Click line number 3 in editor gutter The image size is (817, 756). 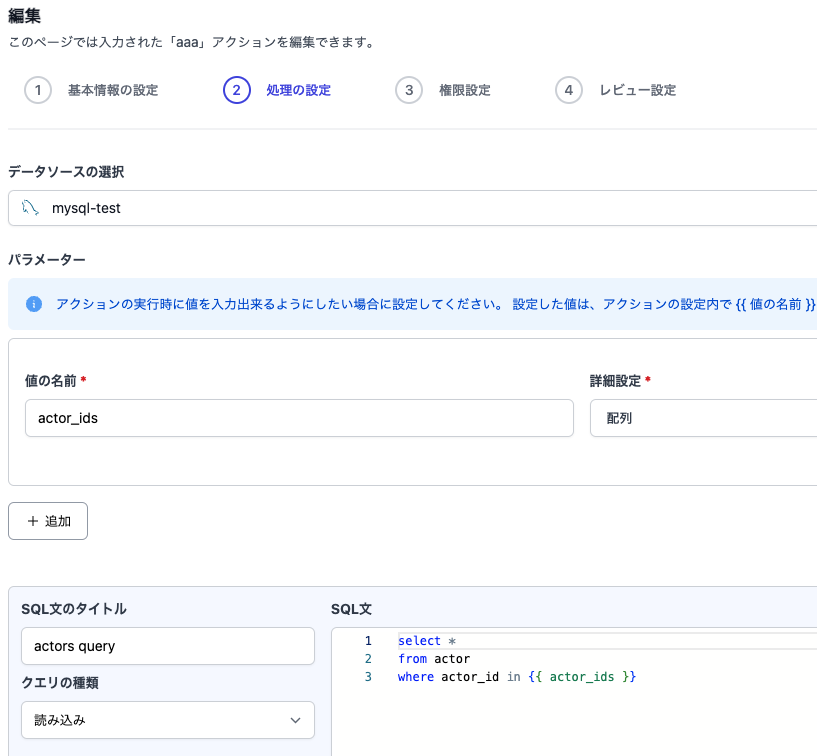[368, 676]
